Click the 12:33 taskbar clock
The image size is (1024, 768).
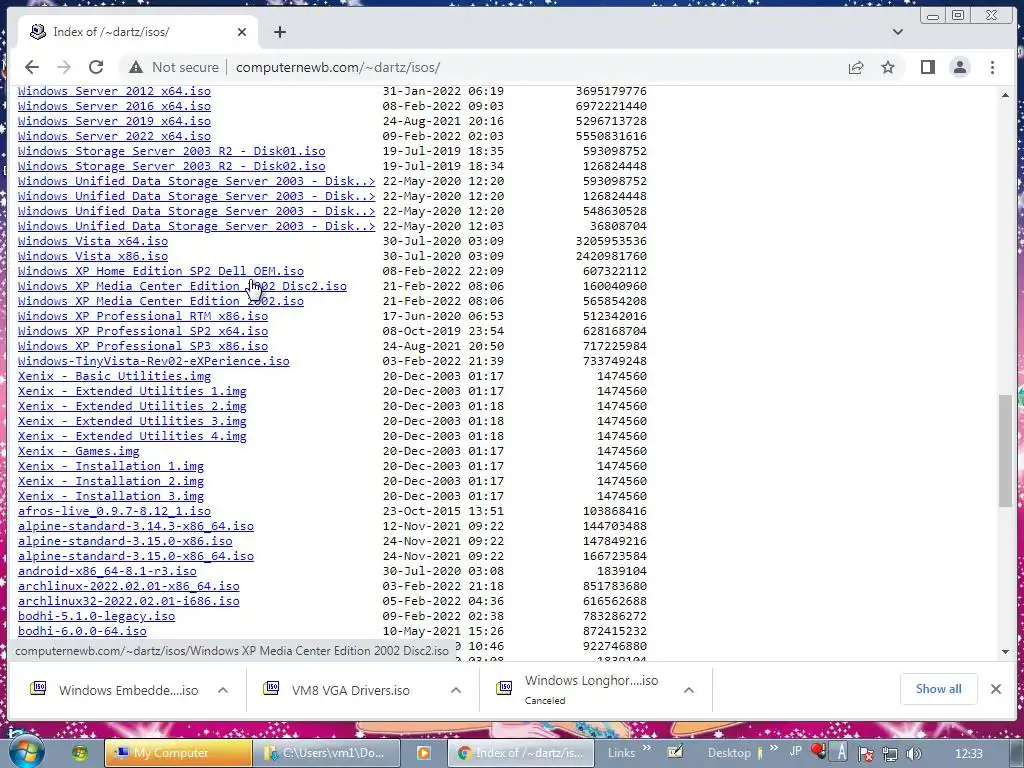tap(968, 754)
